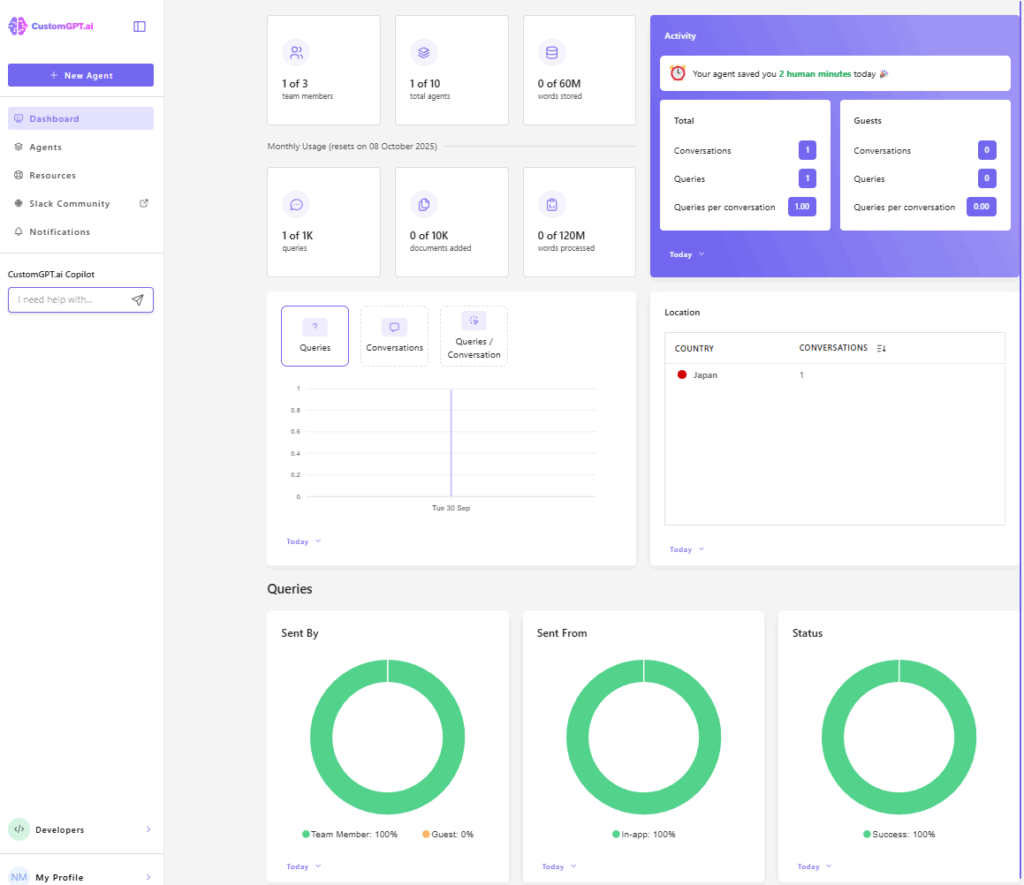Expand the Developers menu in sidebar

pos(80,830)
